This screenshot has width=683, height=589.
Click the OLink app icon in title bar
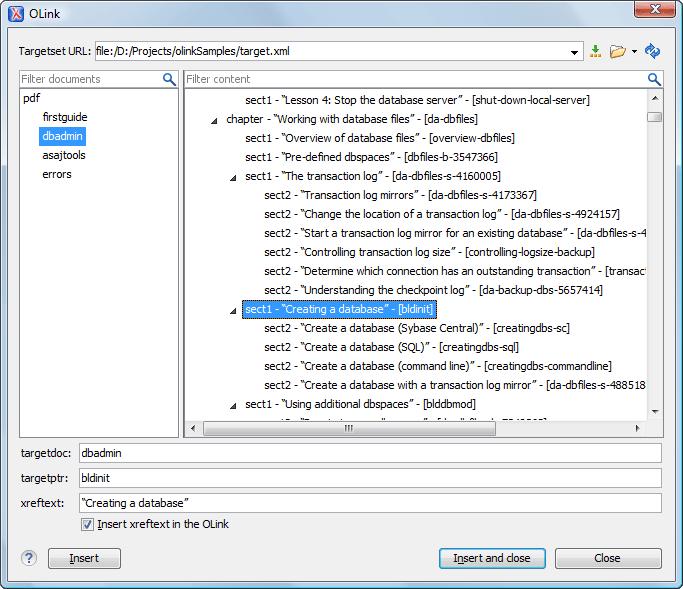(x=17, y=14)
